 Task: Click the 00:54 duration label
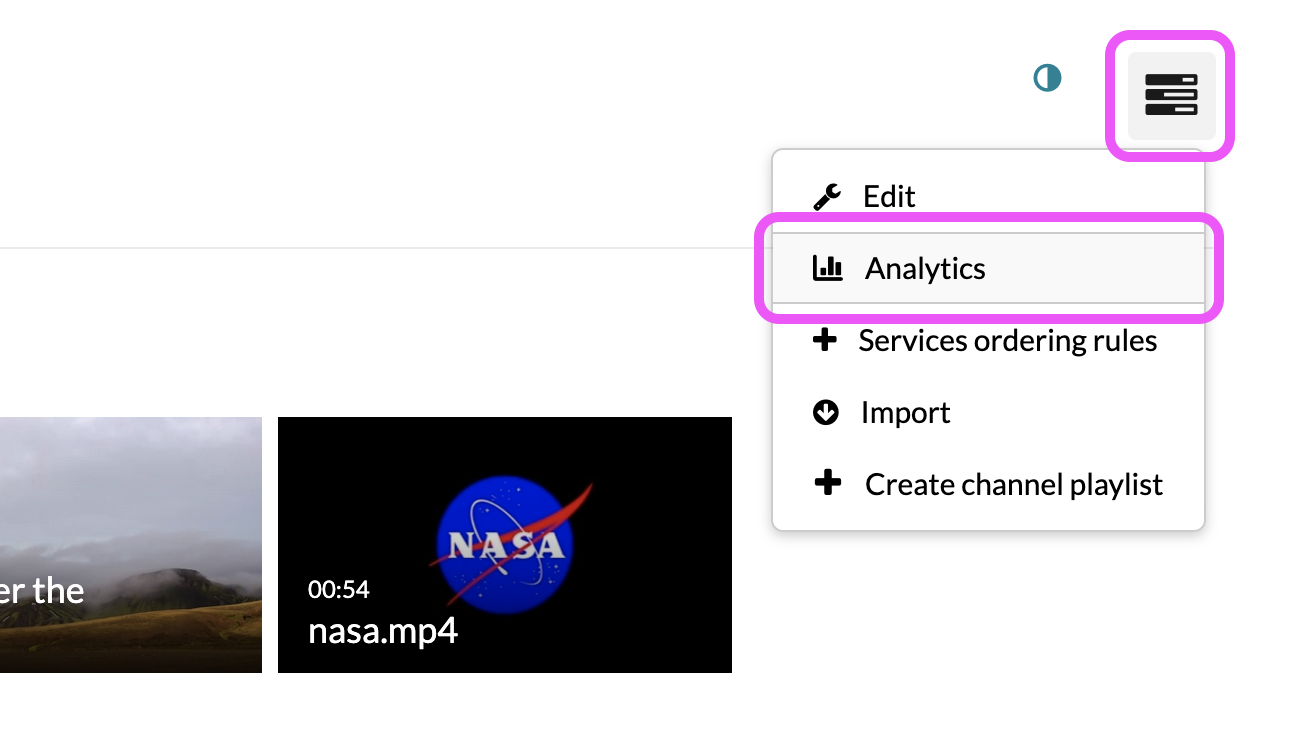click(338, 590)
